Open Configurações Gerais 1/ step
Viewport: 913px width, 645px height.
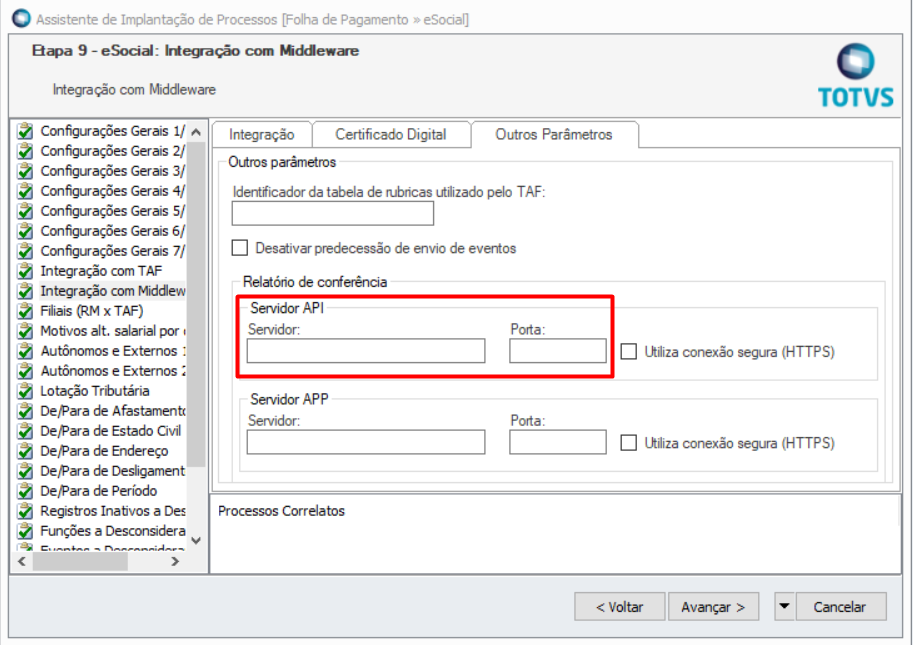[112, 131]
